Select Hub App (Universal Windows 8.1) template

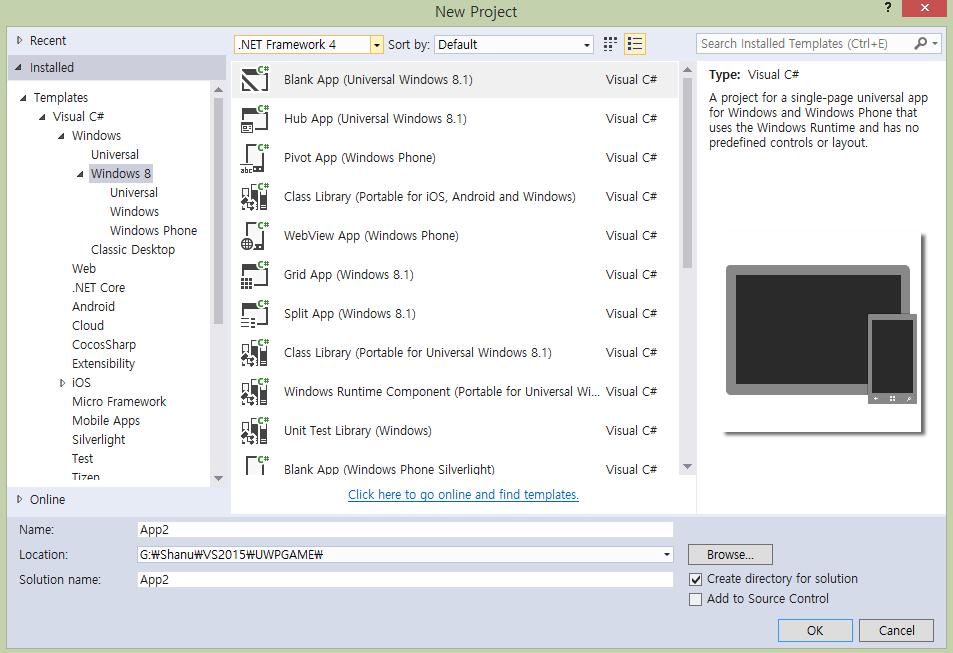coord(455,119)
